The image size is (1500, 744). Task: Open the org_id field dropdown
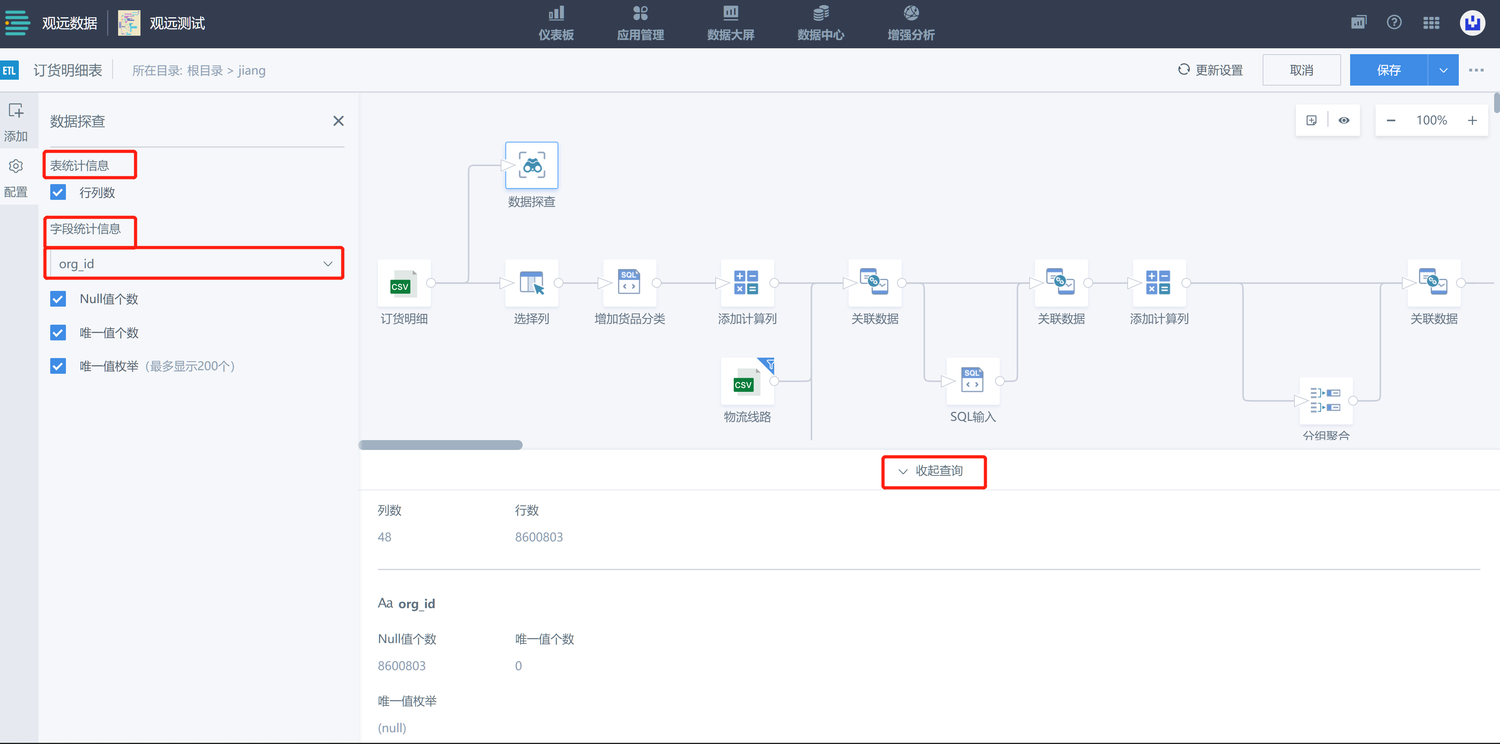pos(194,264)
